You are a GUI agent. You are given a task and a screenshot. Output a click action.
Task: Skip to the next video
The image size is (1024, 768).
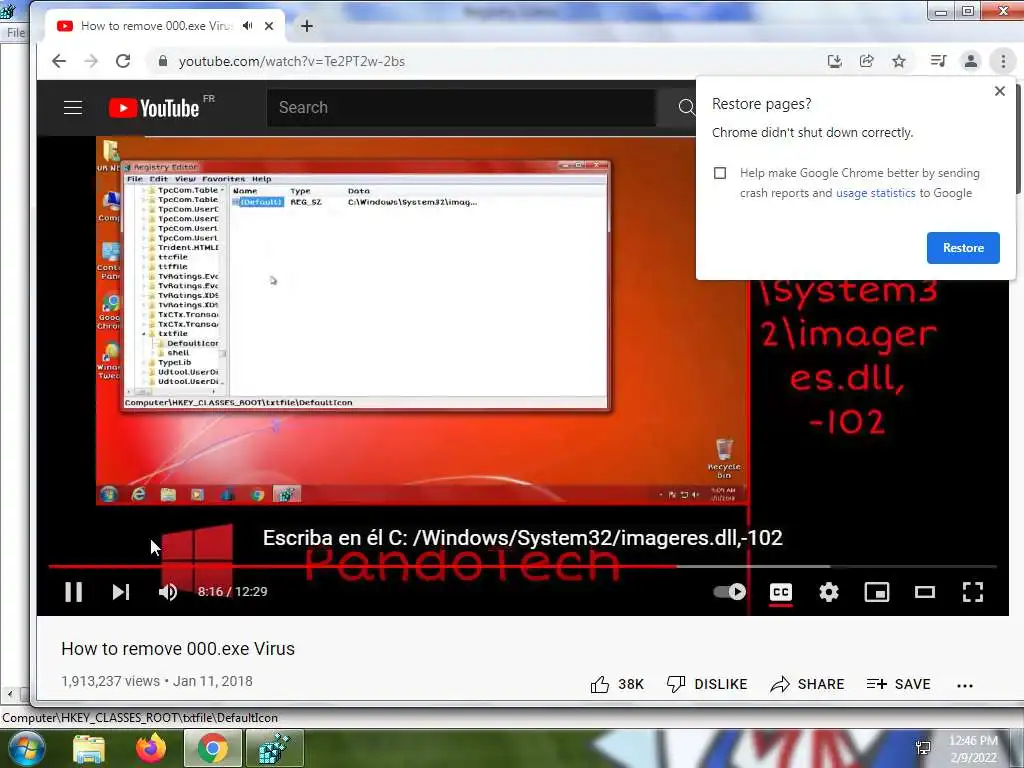tap(121, 592)
